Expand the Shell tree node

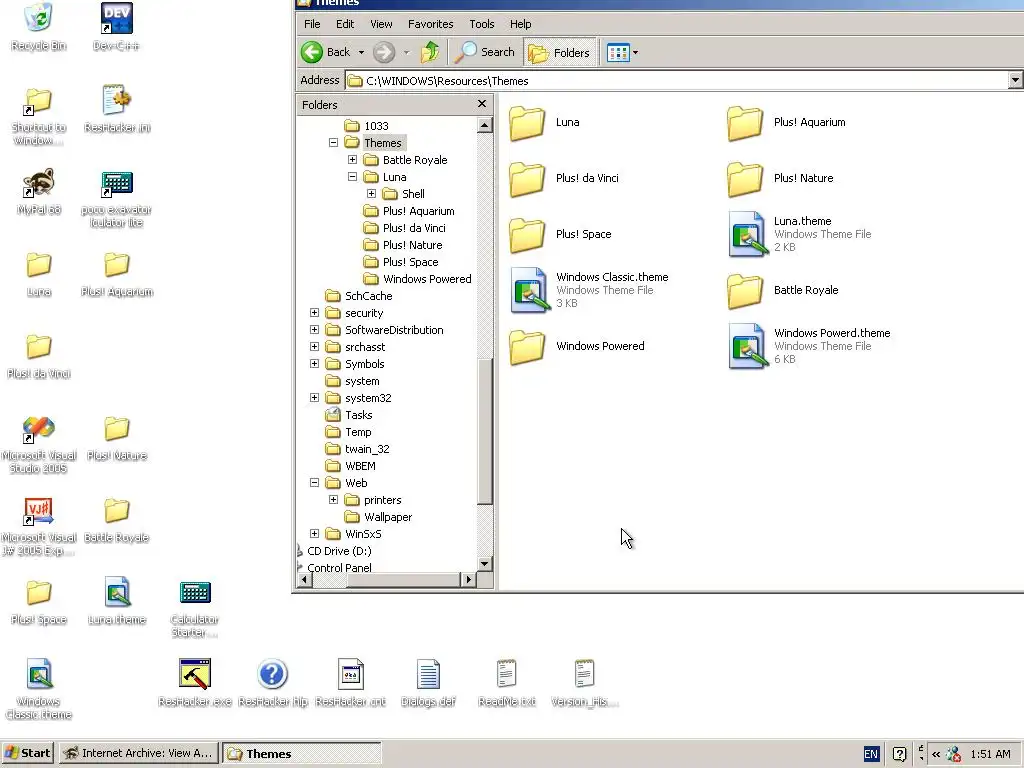pos(371,193)
